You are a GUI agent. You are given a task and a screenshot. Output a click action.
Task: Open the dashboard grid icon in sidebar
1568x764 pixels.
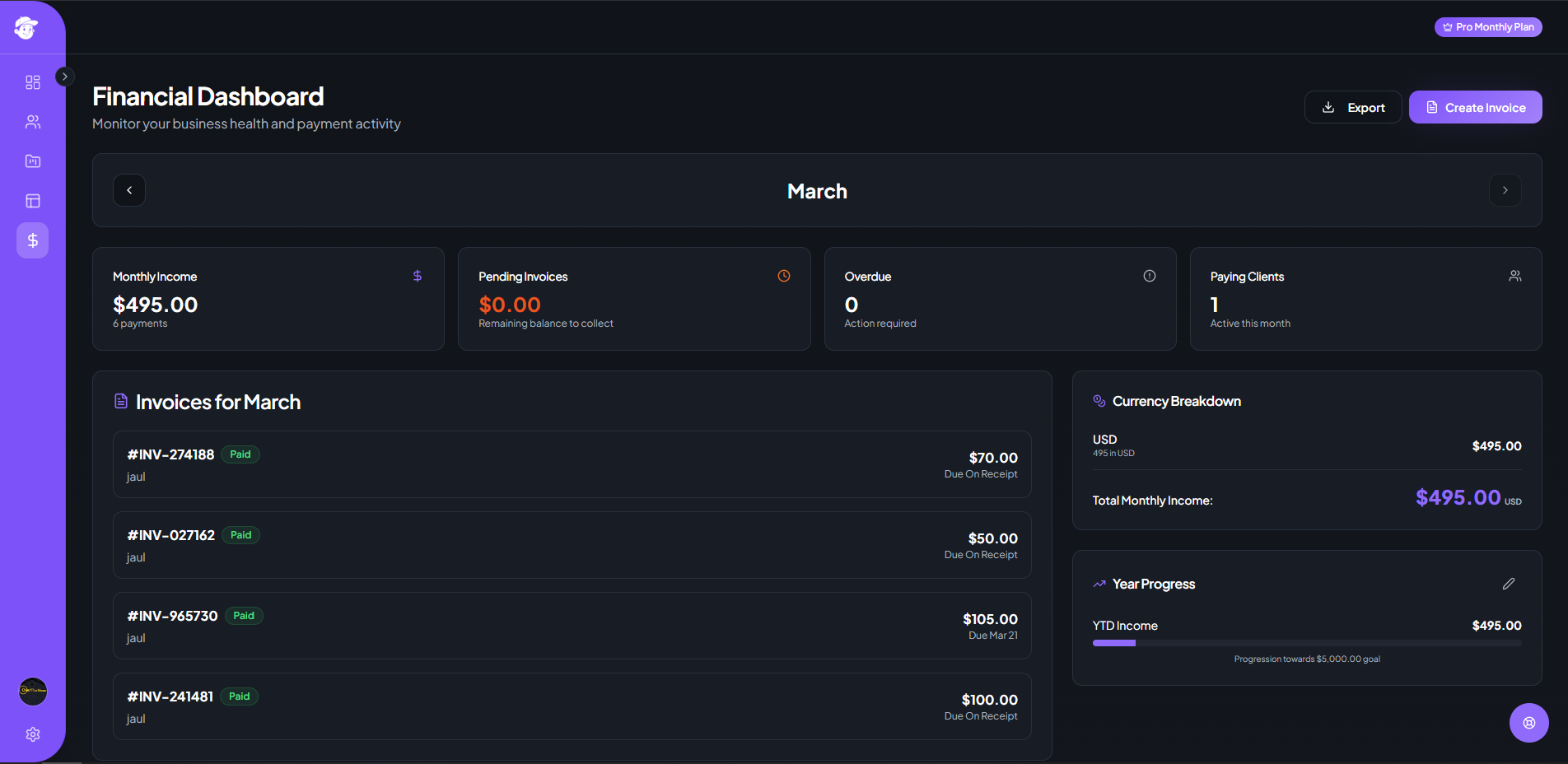33,82
